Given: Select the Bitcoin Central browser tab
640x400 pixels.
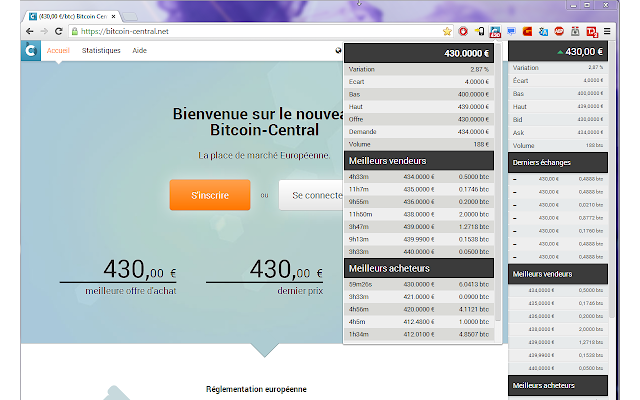Looking at the screenshot, I should point(73,16).
